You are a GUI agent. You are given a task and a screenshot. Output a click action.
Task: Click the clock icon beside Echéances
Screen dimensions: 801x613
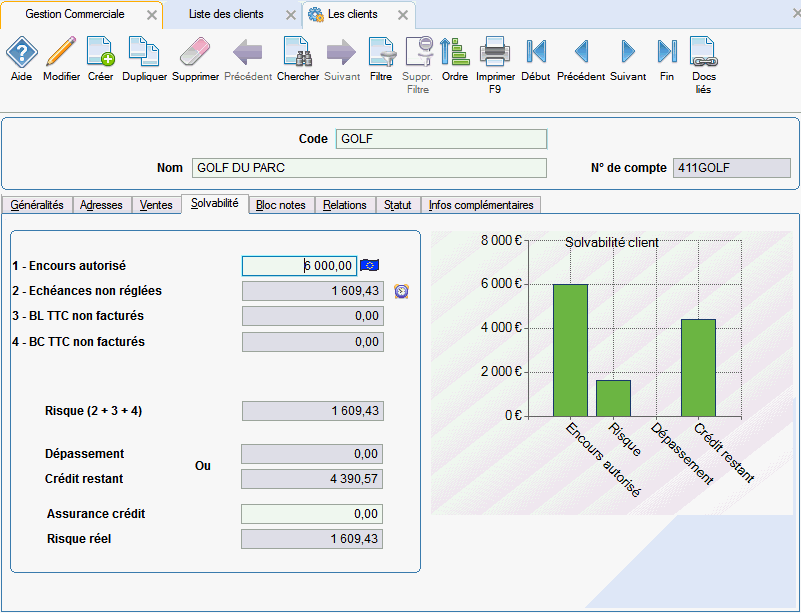point(402,291)
